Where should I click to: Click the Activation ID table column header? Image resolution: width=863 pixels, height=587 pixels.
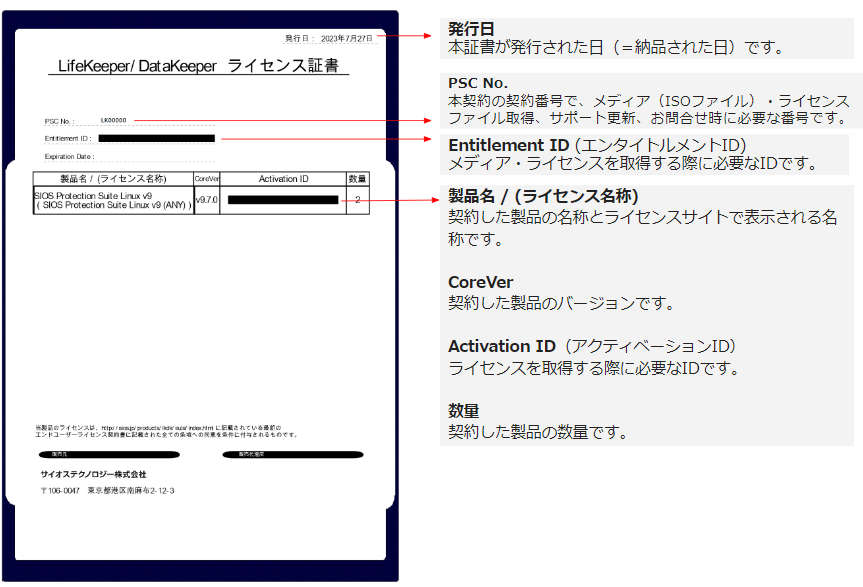pyautogui.click(x=284, y=179)
